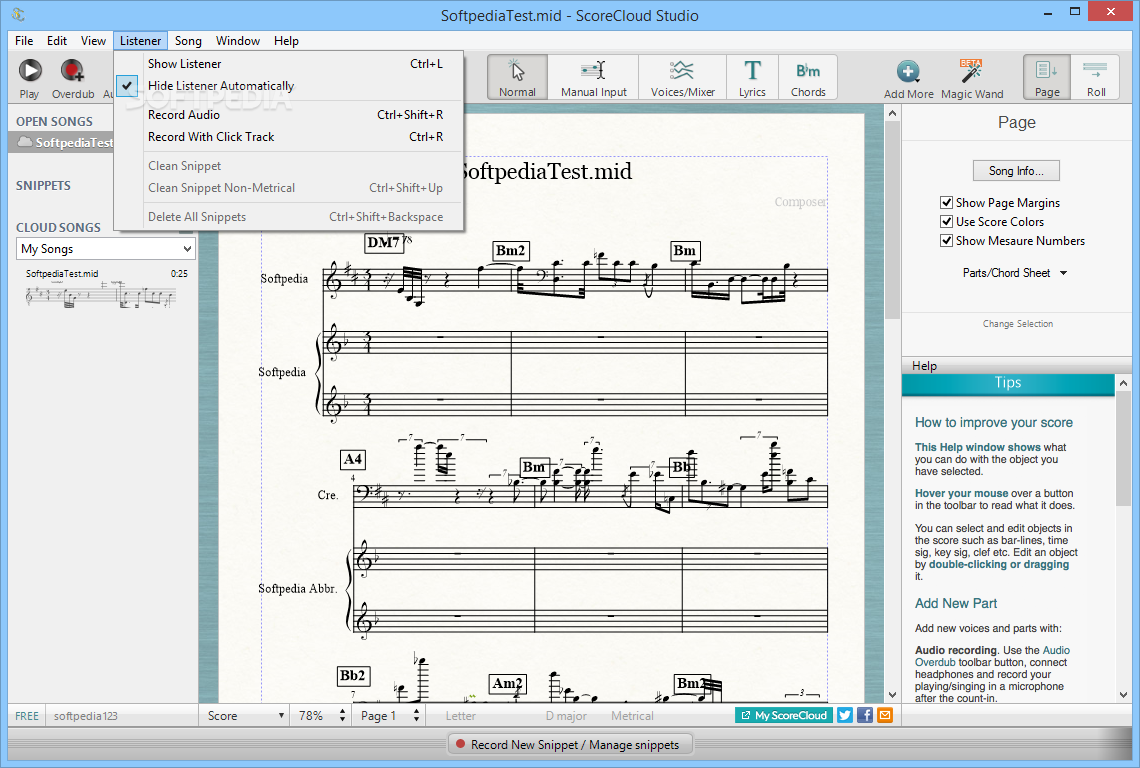The height and width of the screenshot is (768, 1140).
Task: Click the Overdub record icon
Action: (x=72, y=71)
